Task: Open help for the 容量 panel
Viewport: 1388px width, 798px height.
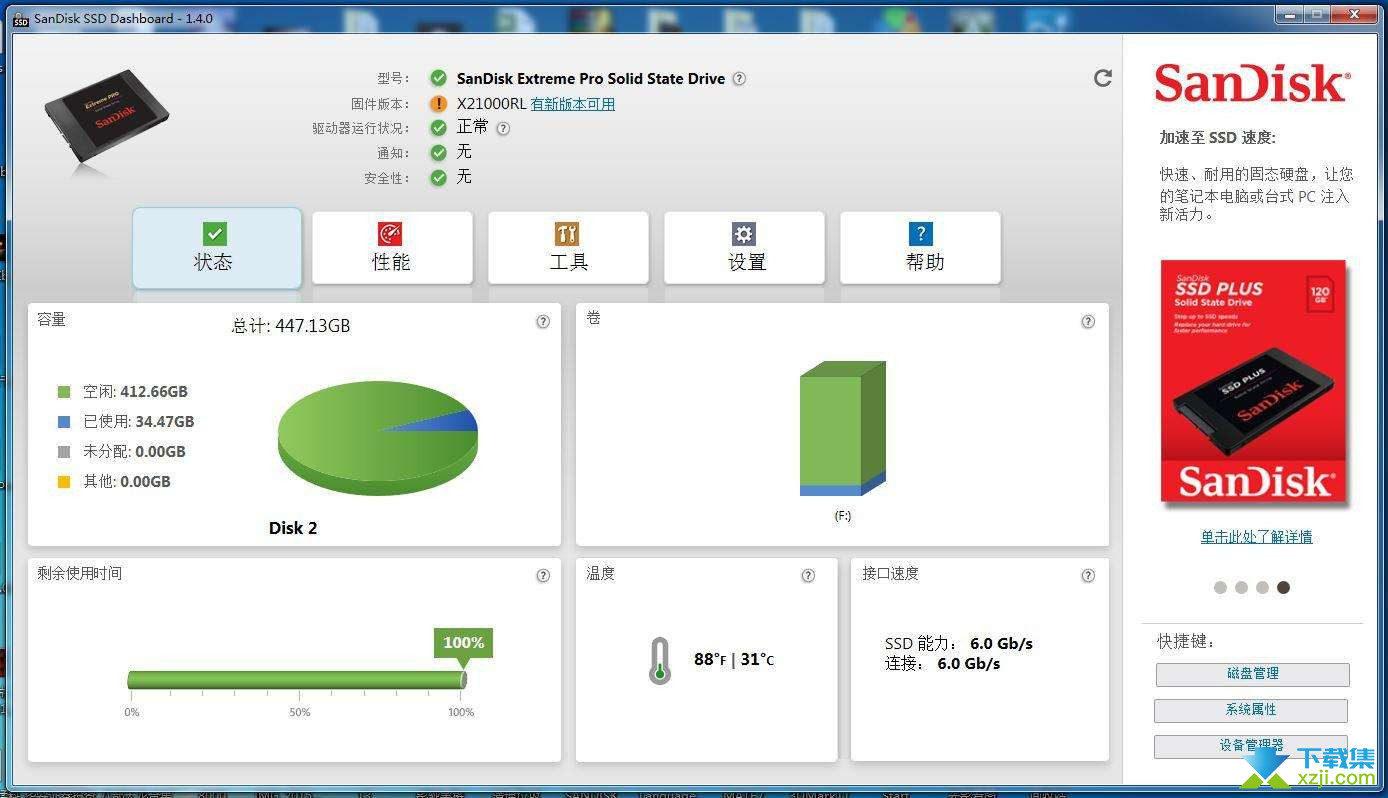Action: coord(543,321)
